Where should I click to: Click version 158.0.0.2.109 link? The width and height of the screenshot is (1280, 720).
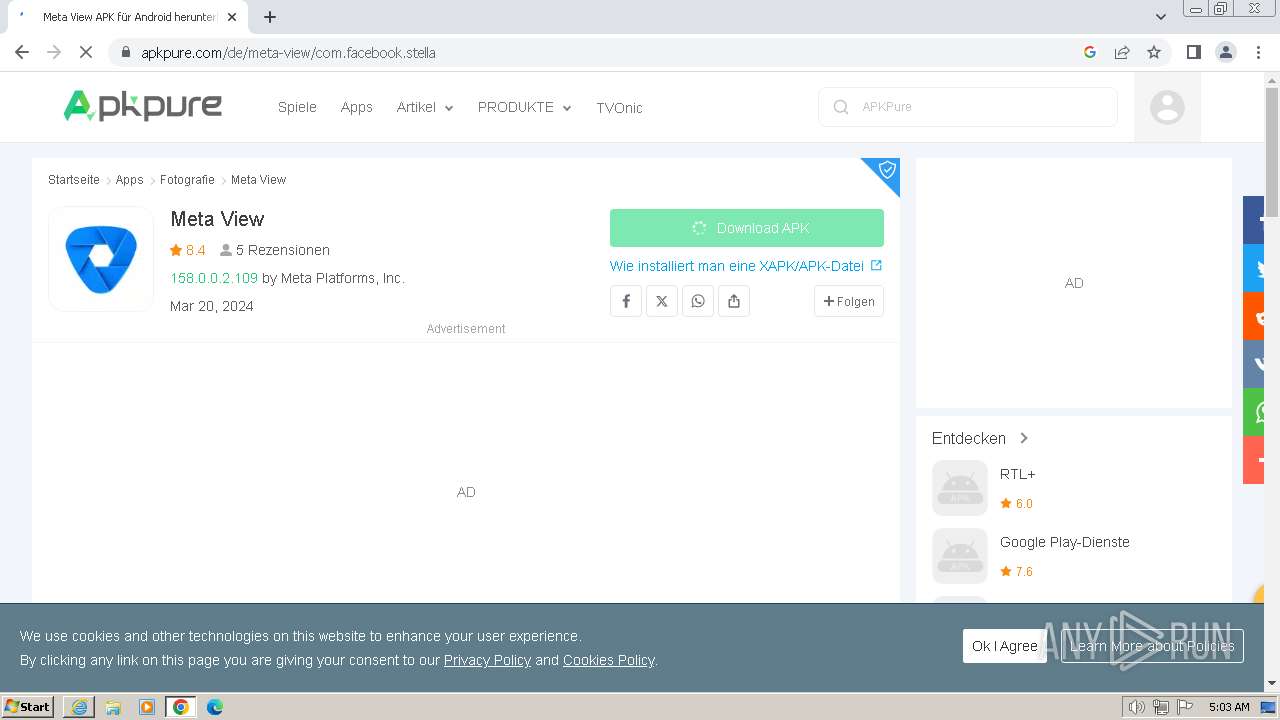tap(214, 278)
